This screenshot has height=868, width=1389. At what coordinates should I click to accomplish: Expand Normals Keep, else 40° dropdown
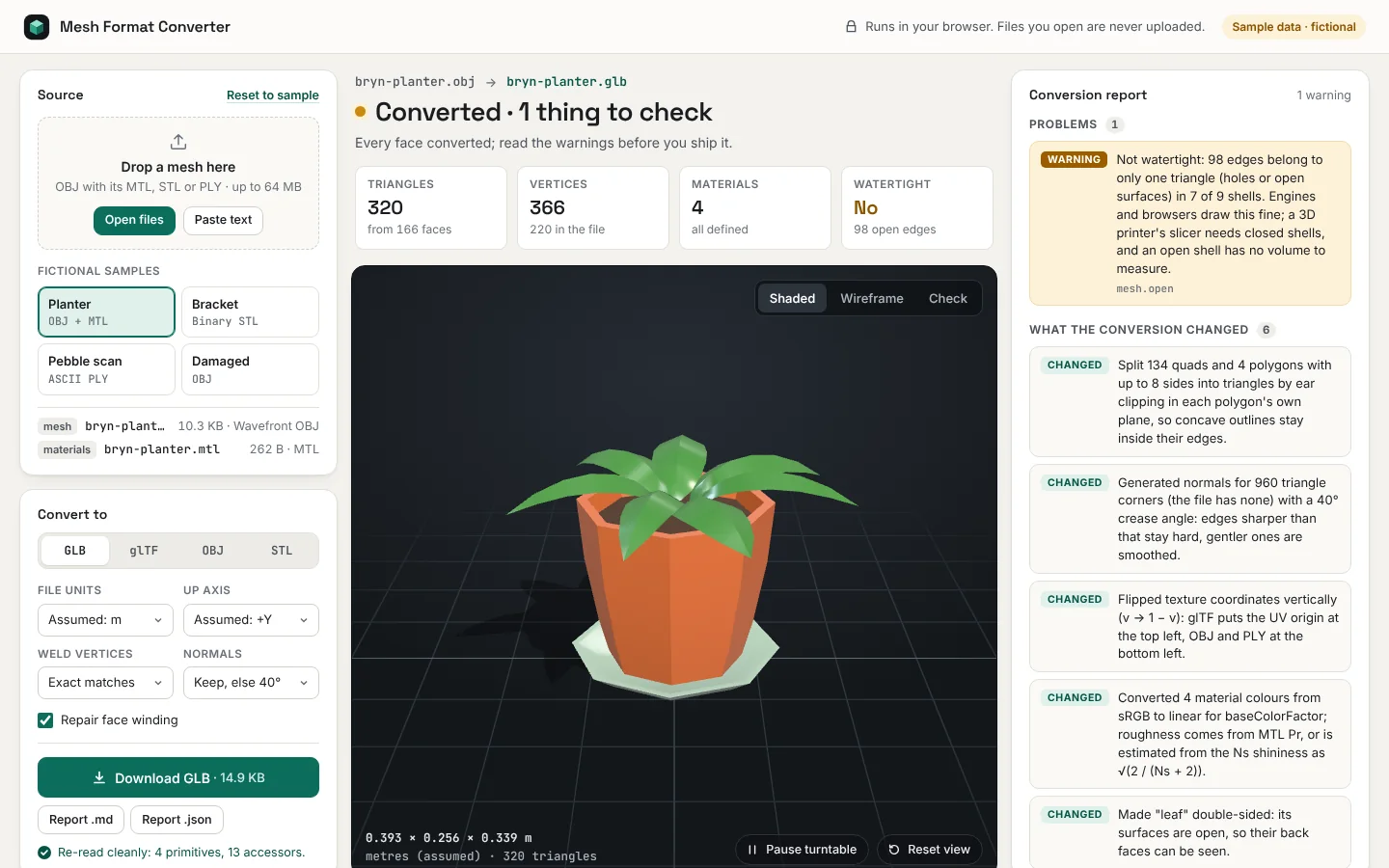(x=251, y=683)
